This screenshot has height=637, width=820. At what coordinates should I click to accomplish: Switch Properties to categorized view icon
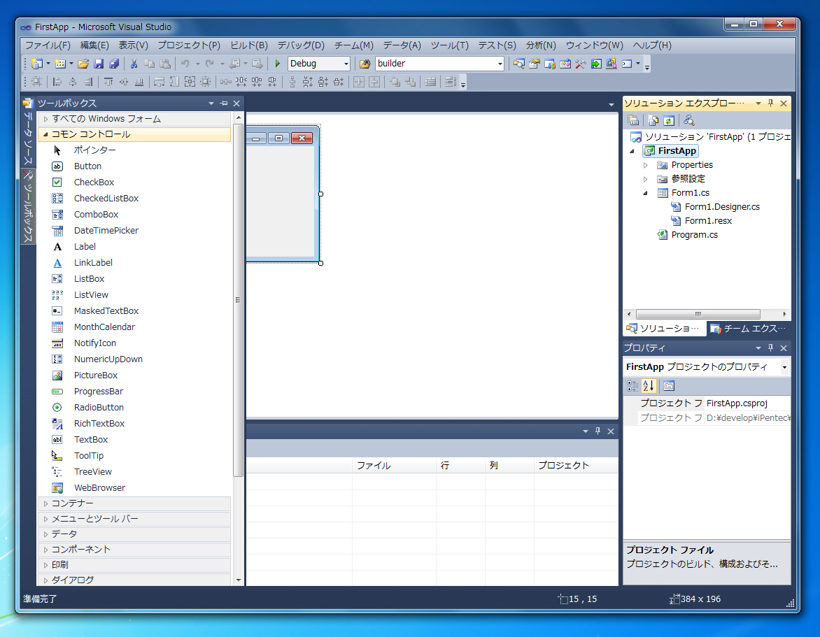(631, 385)
